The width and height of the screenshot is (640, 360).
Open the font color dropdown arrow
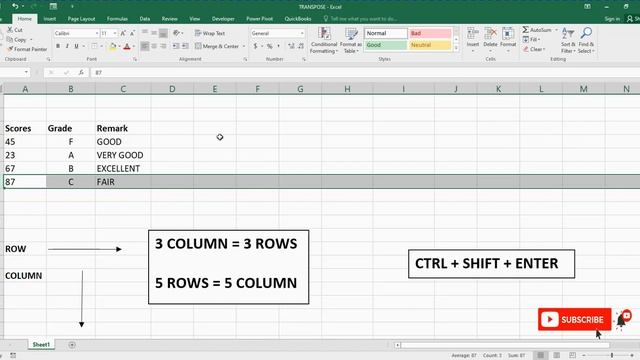point(133,47)
